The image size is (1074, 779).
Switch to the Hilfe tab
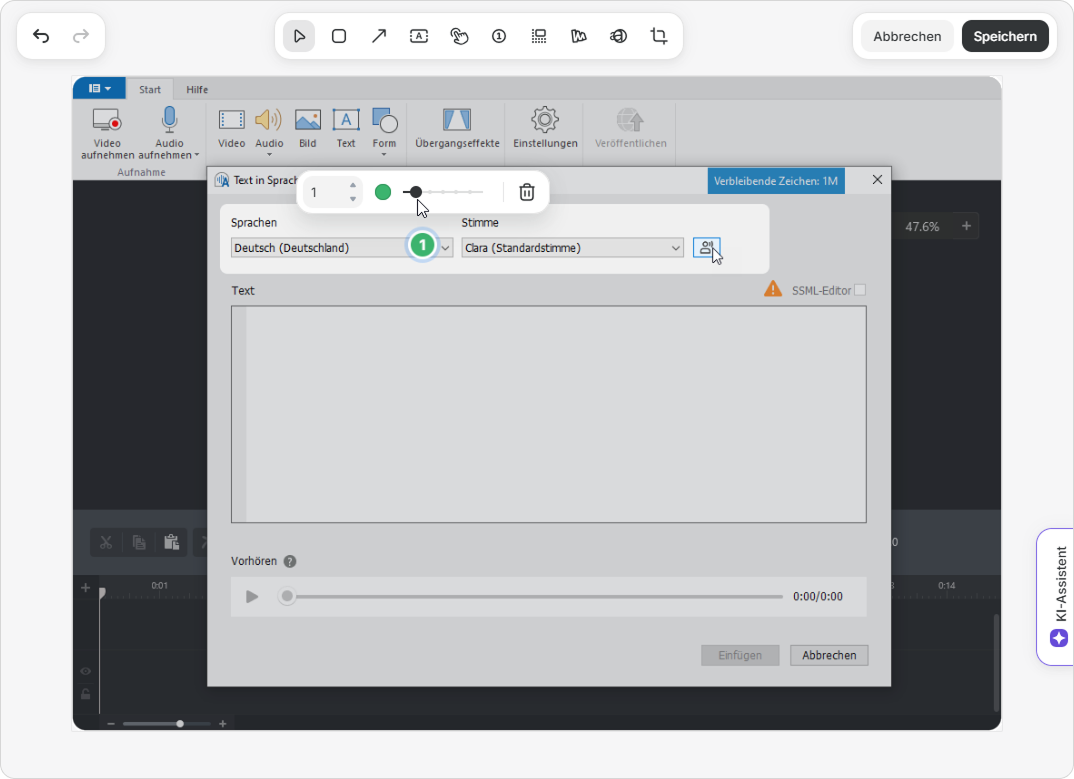click(x=197, y=90)
